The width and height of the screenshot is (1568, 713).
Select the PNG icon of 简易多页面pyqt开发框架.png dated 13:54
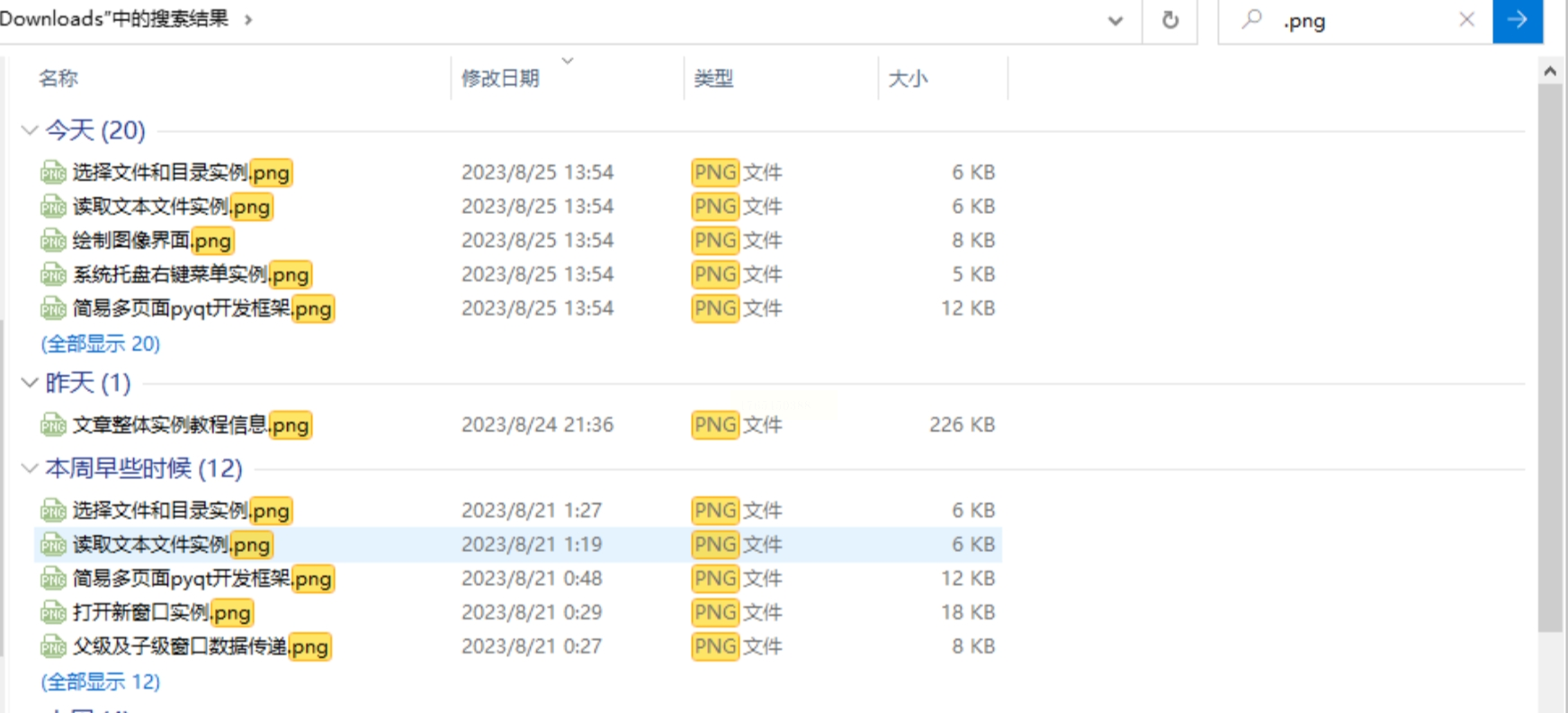(x=53, y=308)
